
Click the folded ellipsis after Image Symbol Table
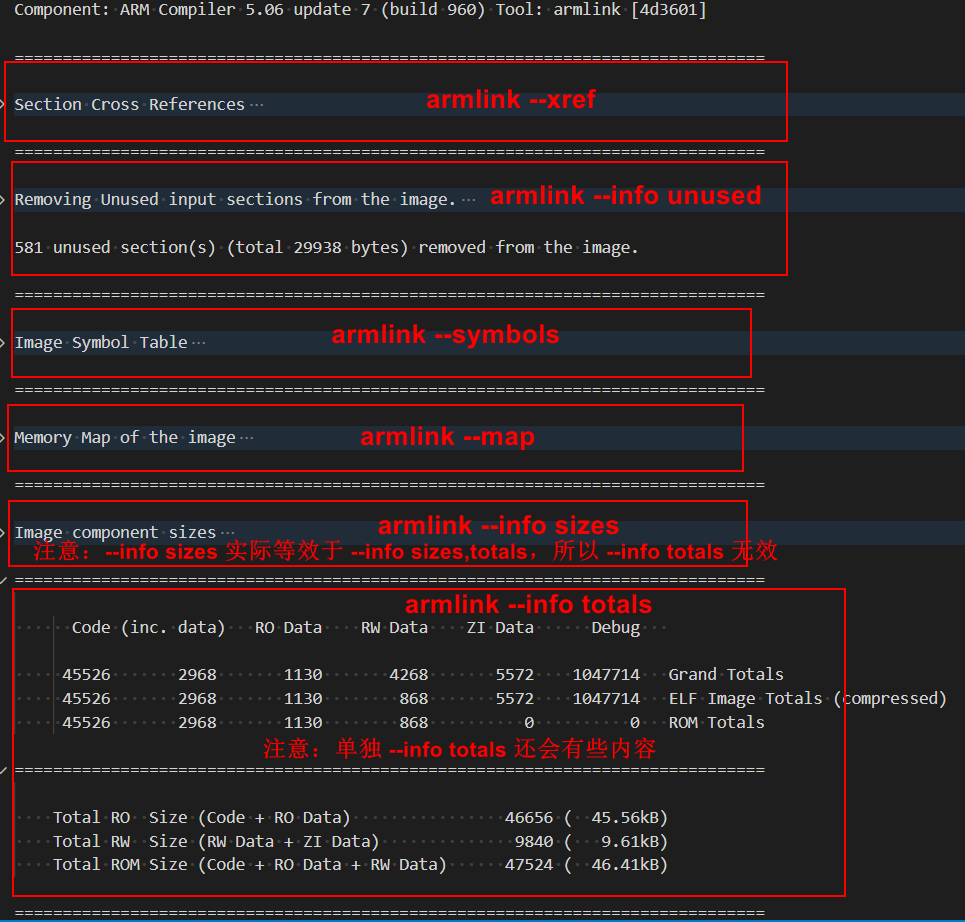tap(199, 343)
